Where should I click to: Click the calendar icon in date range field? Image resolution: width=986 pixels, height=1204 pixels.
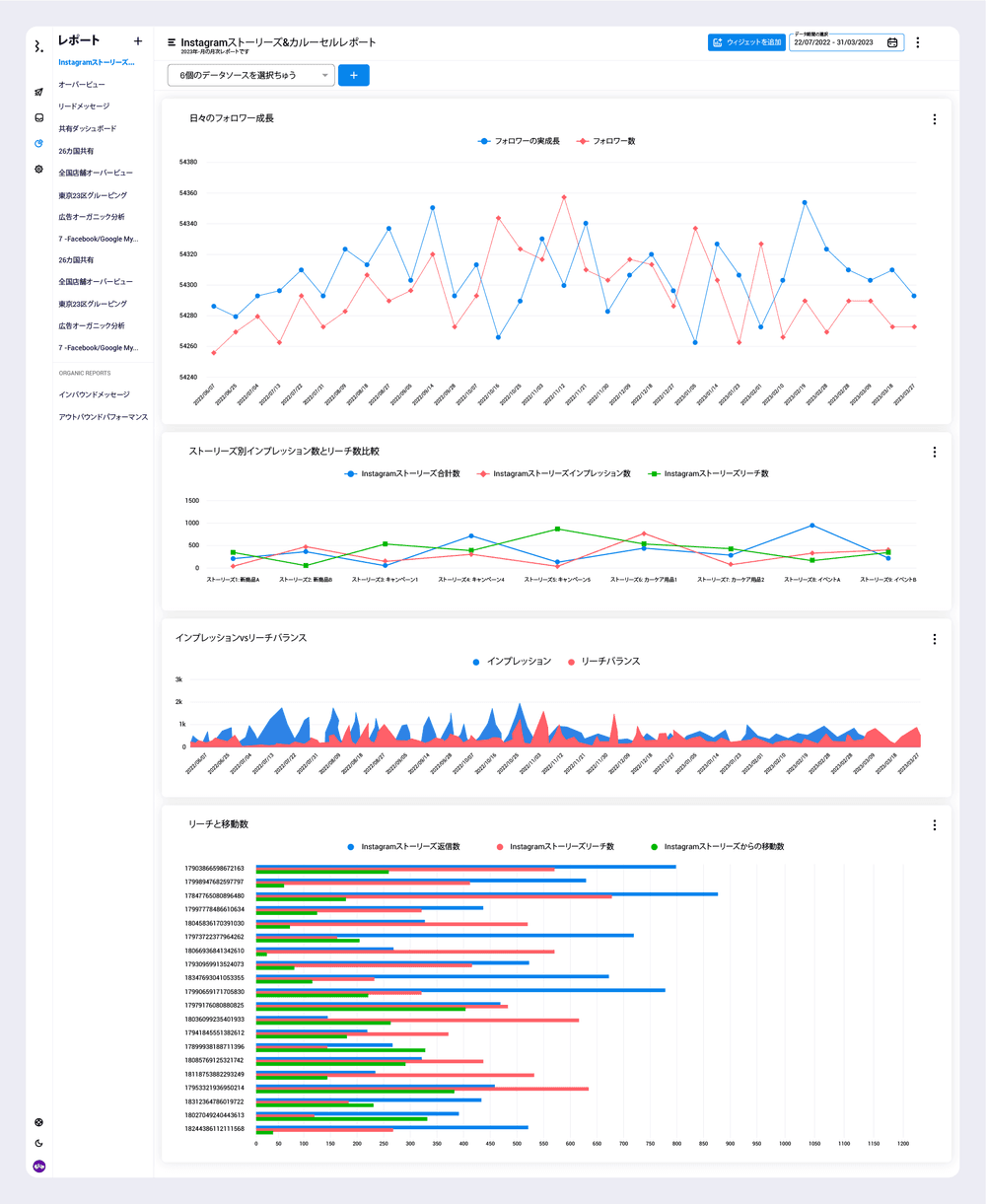coord(892,42)
